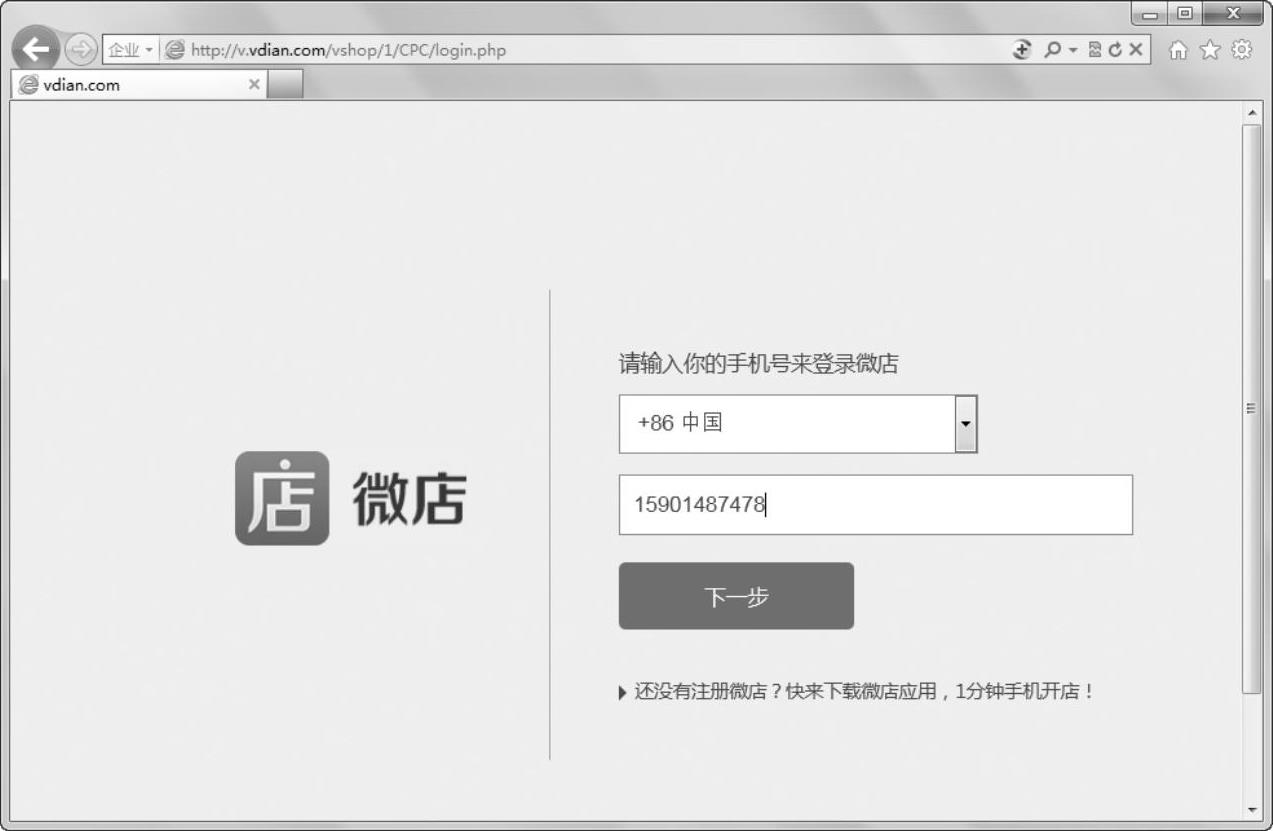
Task: Open the Tools gear menu
Action: pyautogui.click(x=1242, y=49)
